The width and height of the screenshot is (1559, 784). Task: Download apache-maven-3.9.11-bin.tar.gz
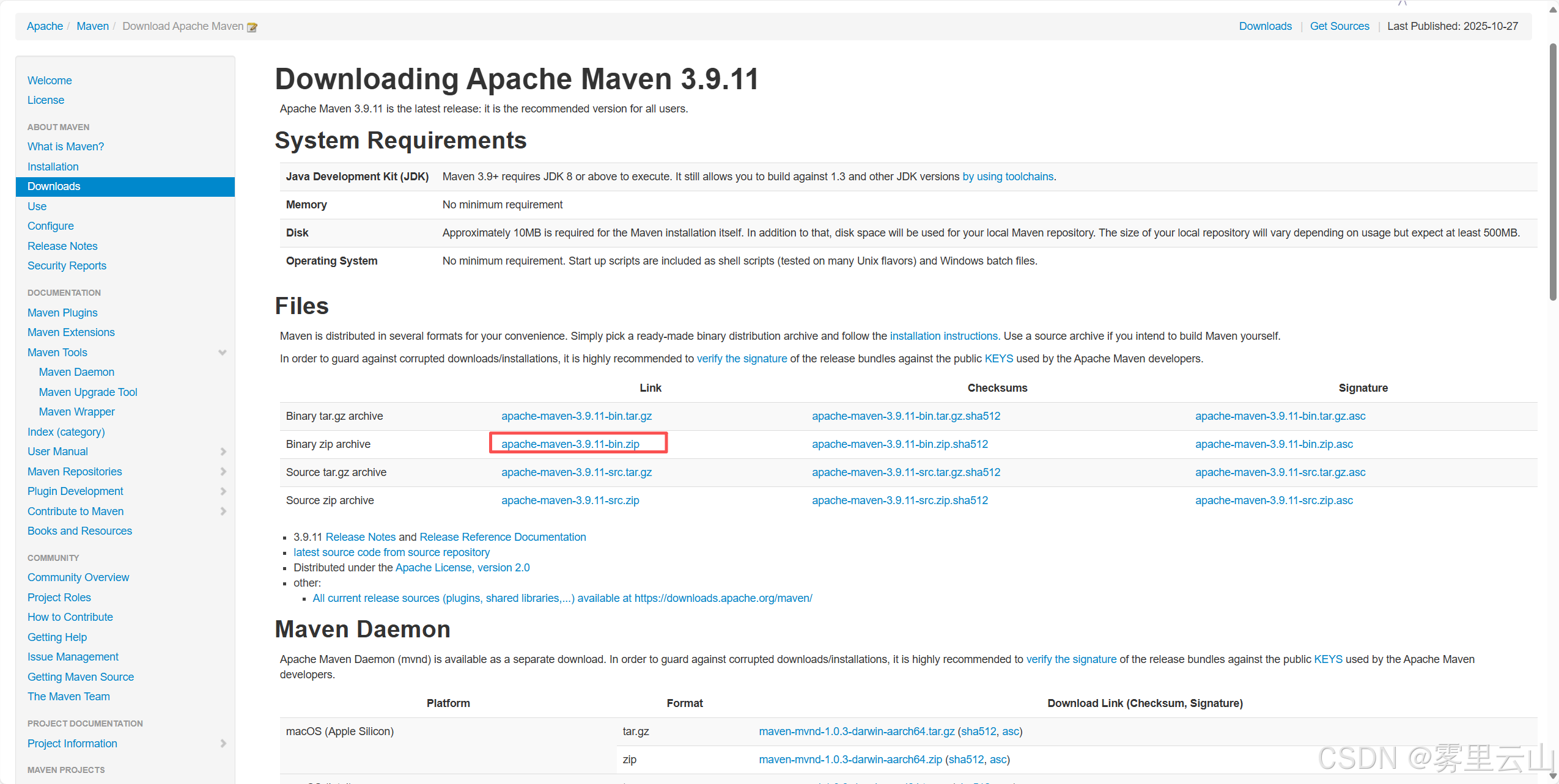point(576,416)
